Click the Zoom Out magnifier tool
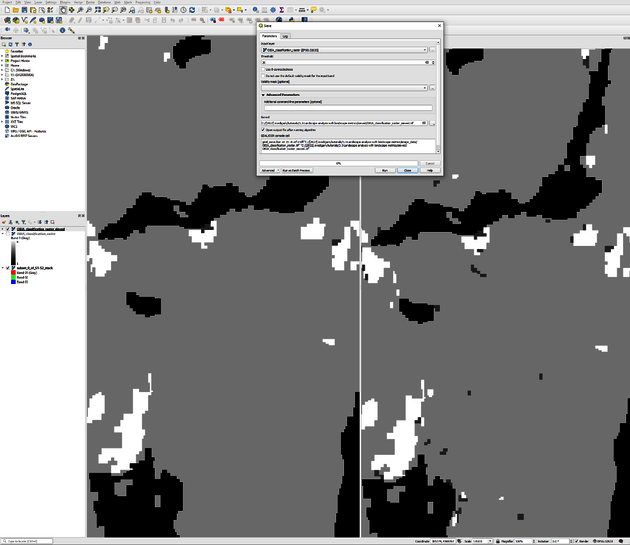 click(89, 10)
